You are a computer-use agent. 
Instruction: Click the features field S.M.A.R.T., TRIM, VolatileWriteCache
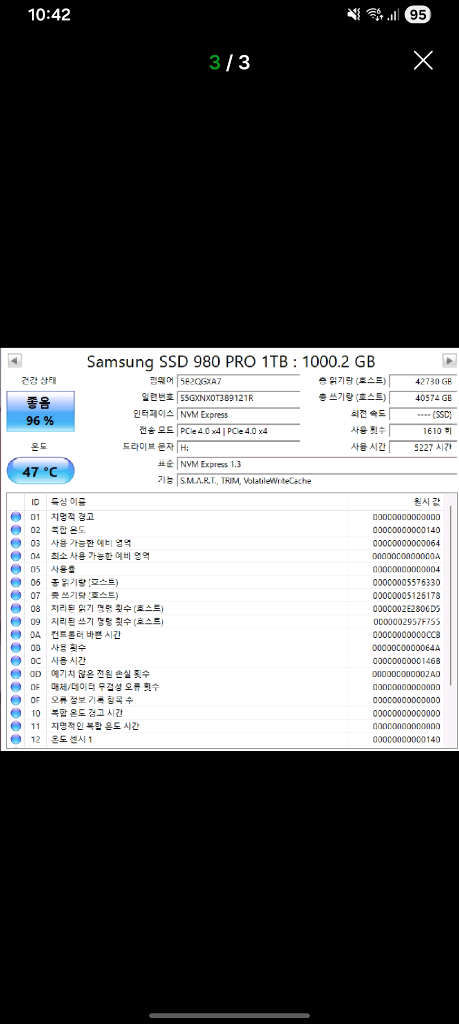[x=317, y=481]
